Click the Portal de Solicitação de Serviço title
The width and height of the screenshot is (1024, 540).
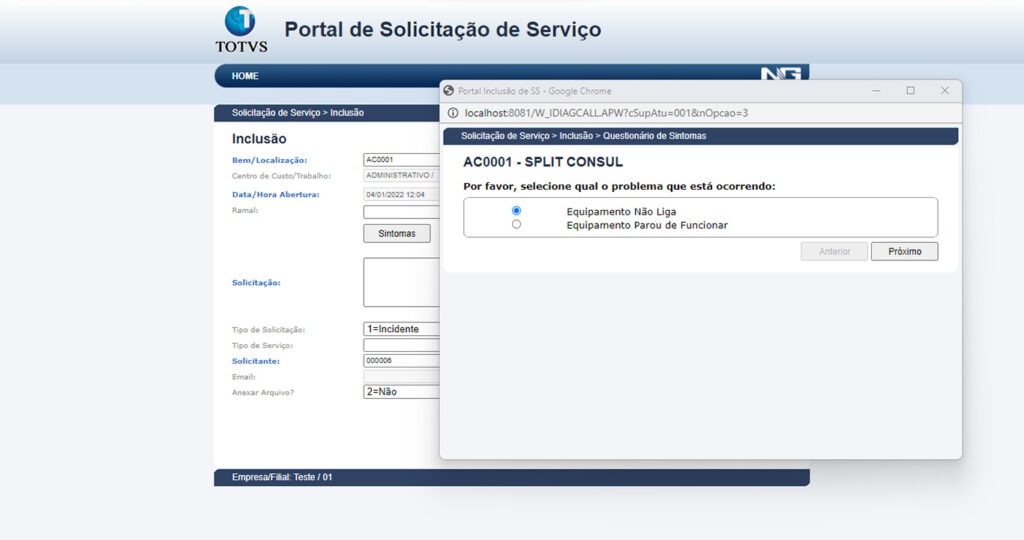click(x=443, y=29)
